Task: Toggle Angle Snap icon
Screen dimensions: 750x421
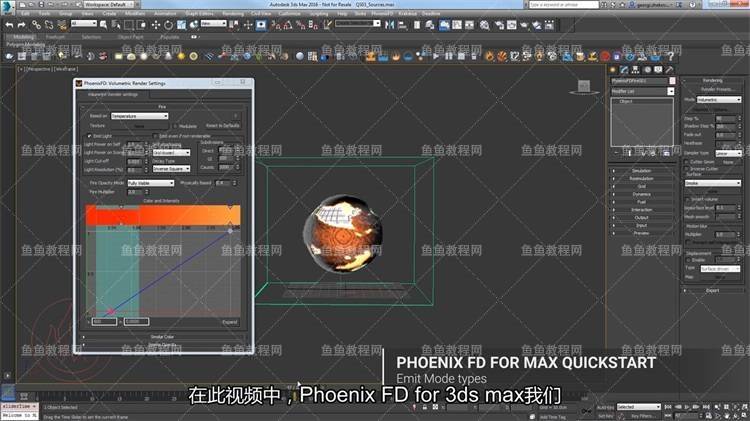Action: (287, 25)
